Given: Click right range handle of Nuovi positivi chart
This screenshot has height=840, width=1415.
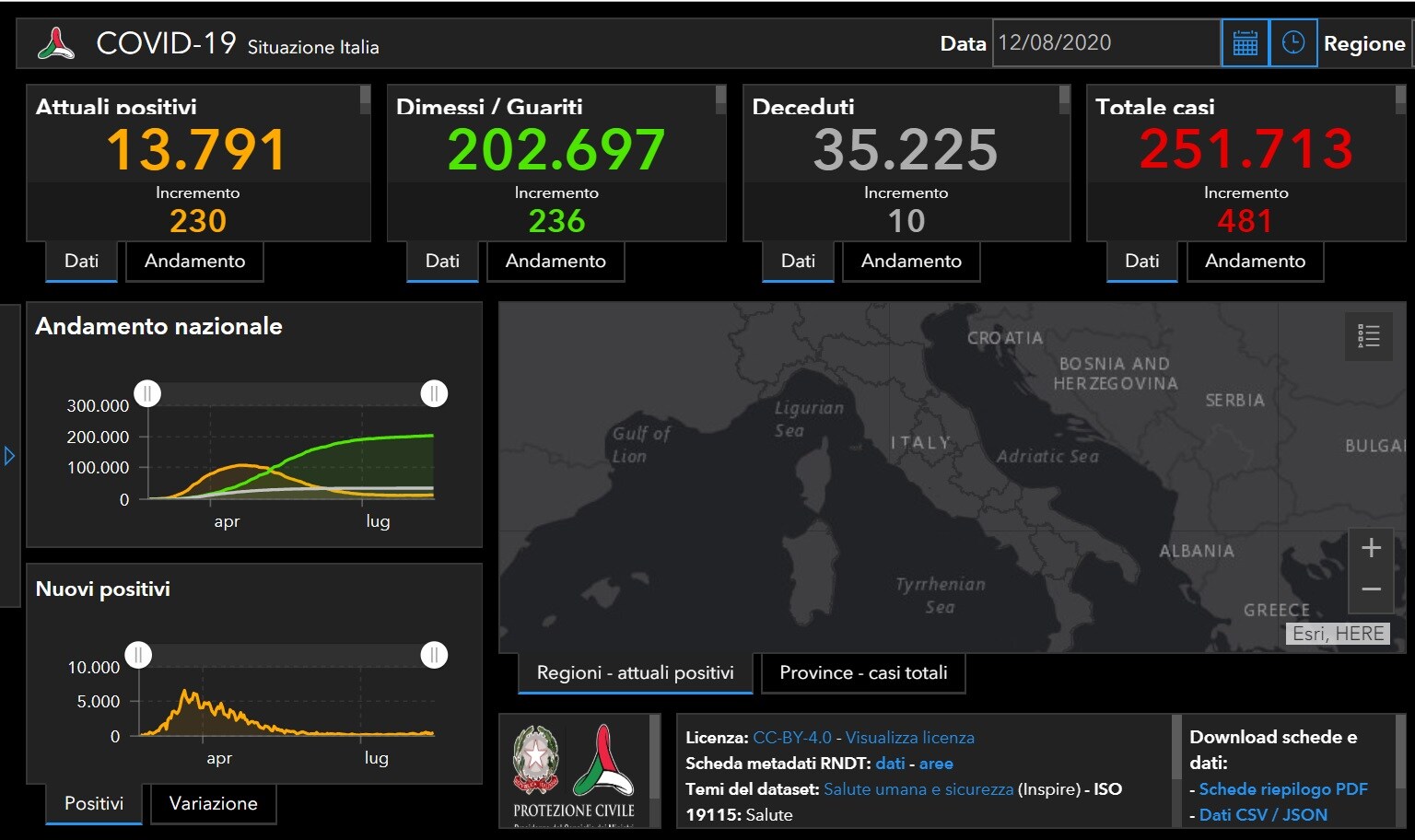Looking at the screenshot, I should [x=434, y=655].
